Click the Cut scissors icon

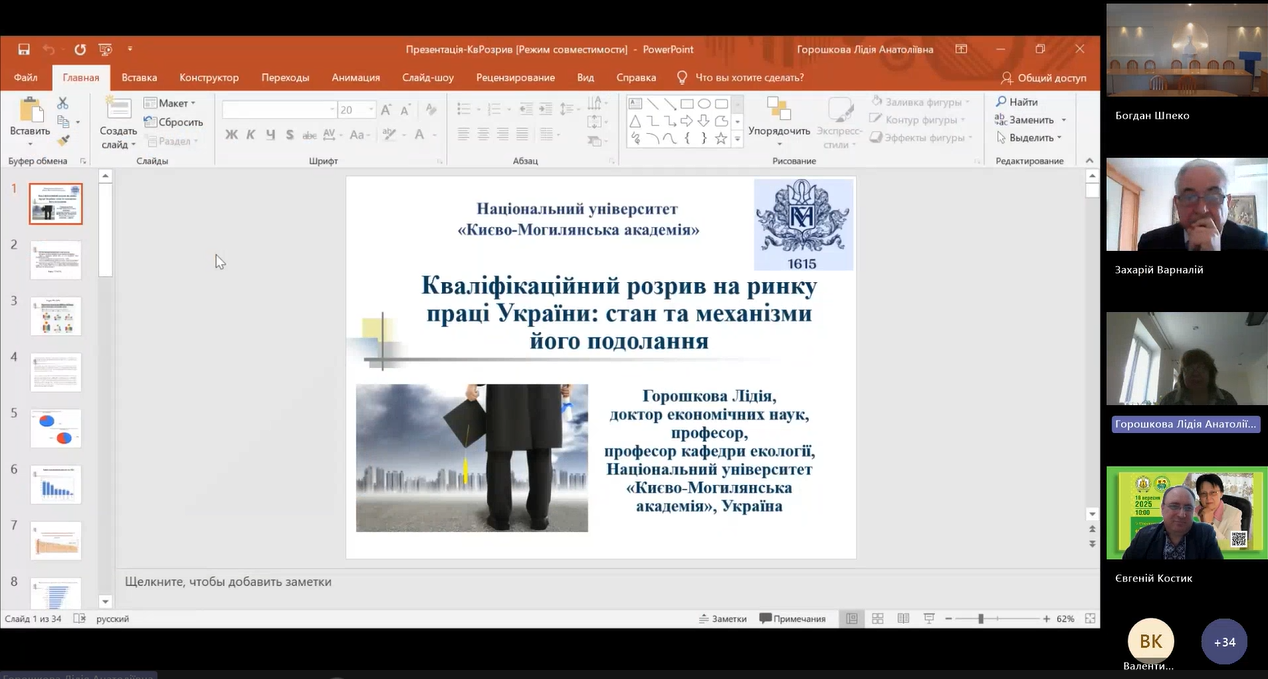click(x=63, y=103)
